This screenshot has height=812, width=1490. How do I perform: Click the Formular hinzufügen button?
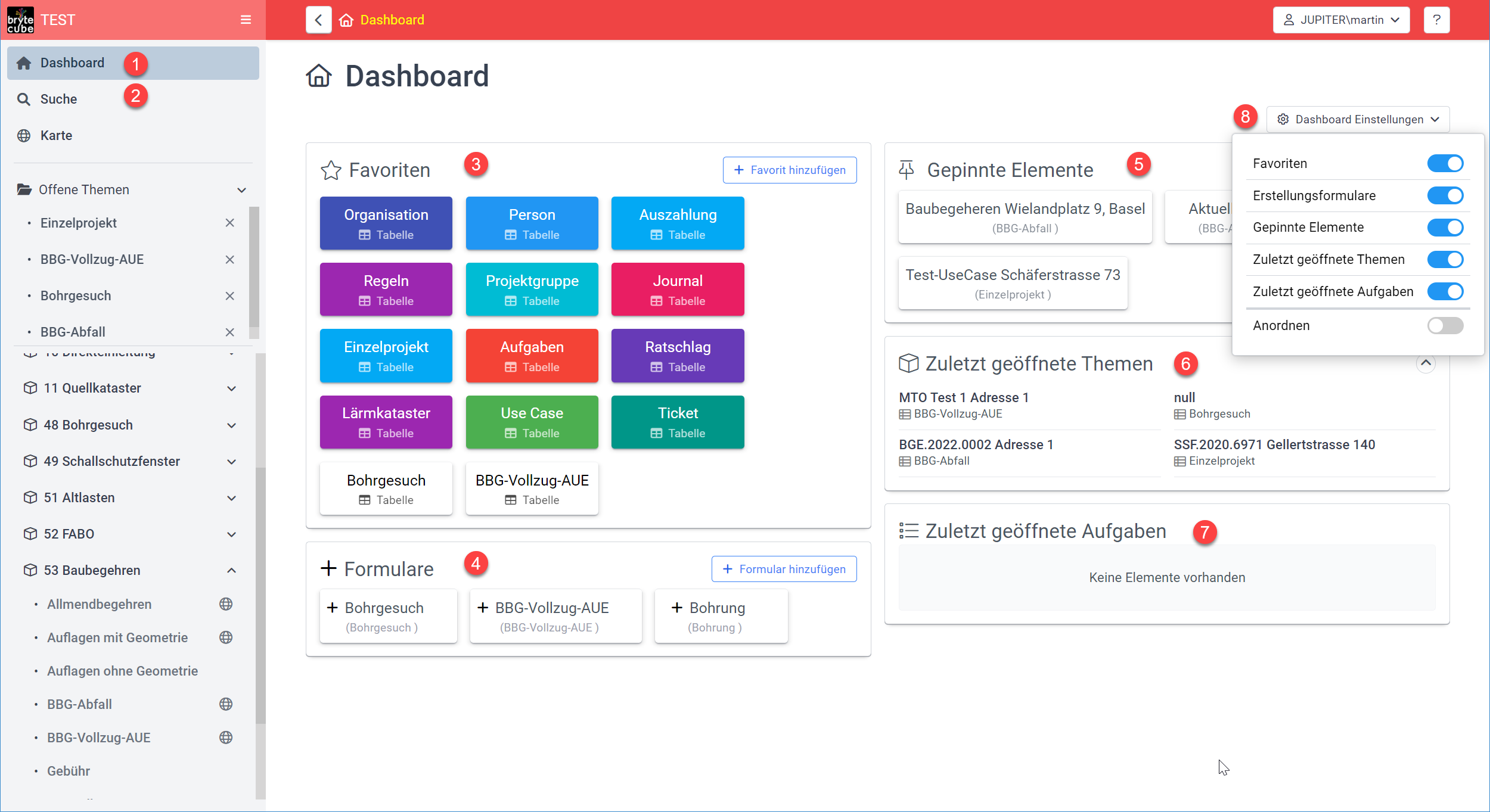pyautogui.click(x=784, y=569)
